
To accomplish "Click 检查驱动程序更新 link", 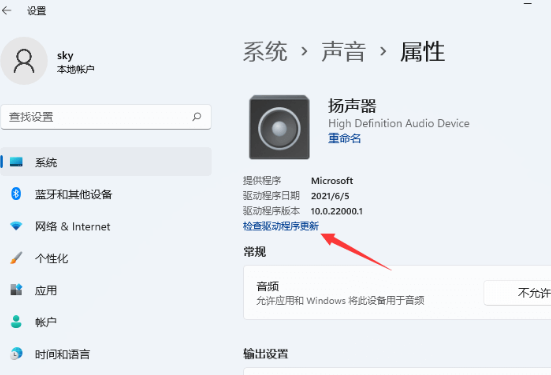I will 281,226.
